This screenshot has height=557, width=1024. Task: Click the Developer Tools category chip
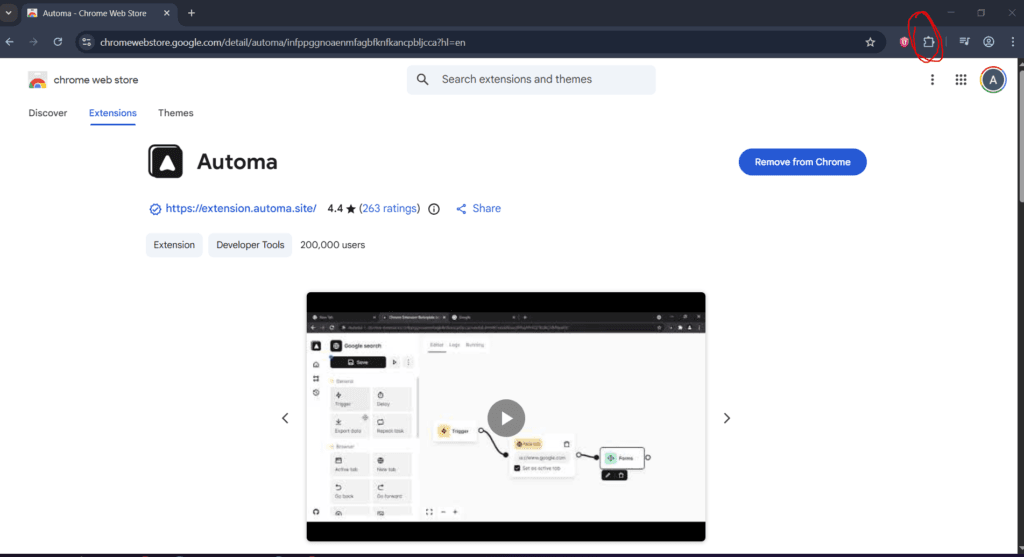click(x=250, y=245)
